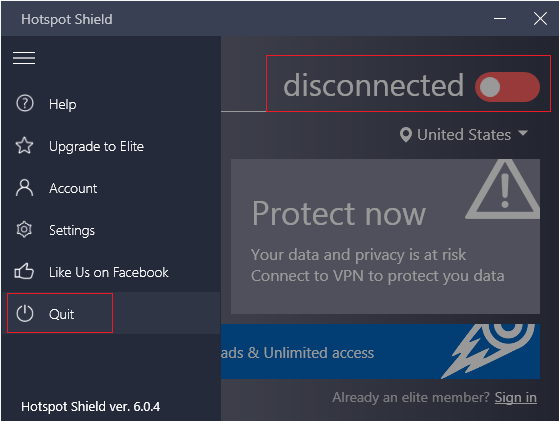The height and width of the screenshot is (421, 559).
Task: Expand the United States dropdown arrow
Action: pos(523,133)
